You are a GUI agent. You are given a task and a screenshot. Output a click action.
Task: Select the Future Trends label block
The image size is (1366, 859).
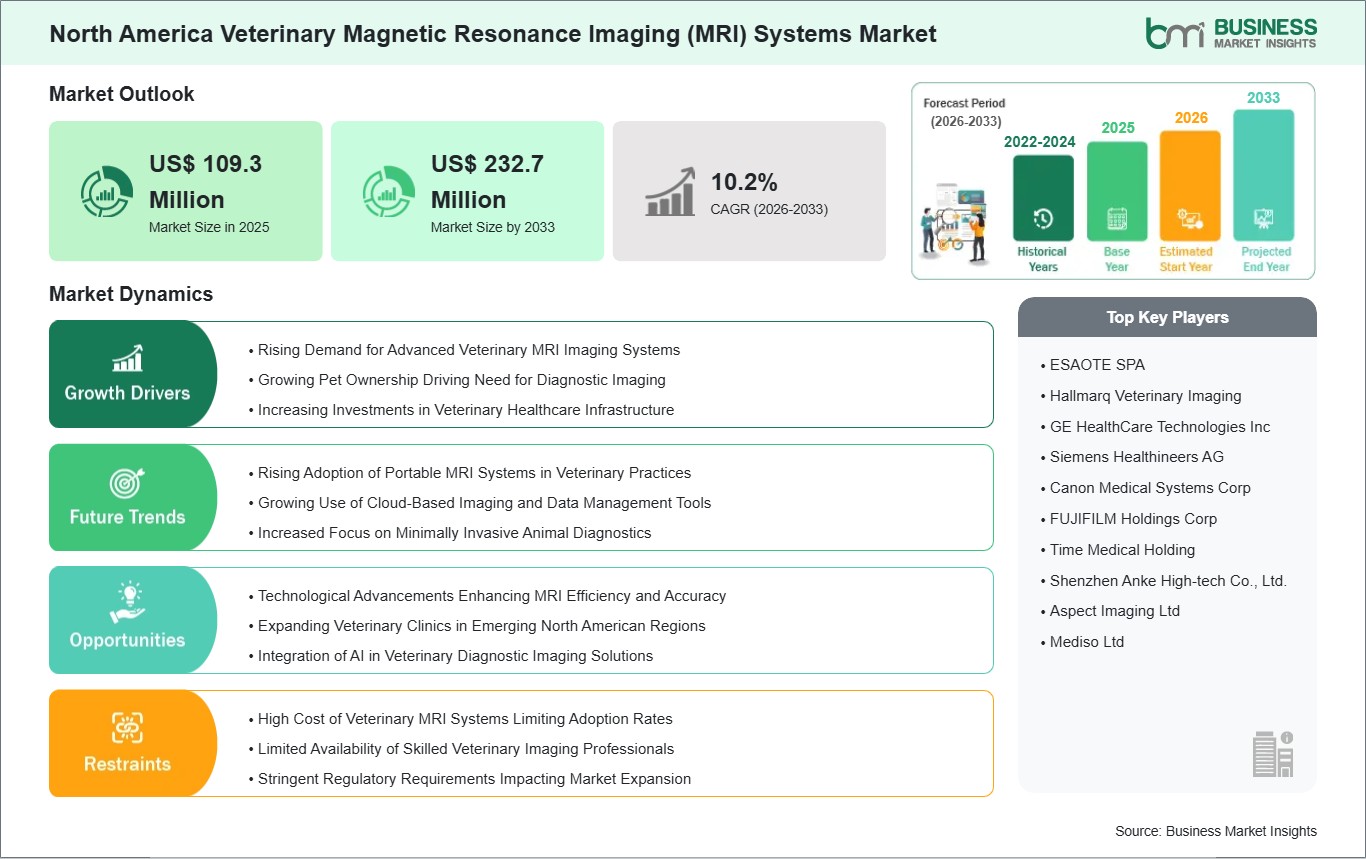[133, 497]
